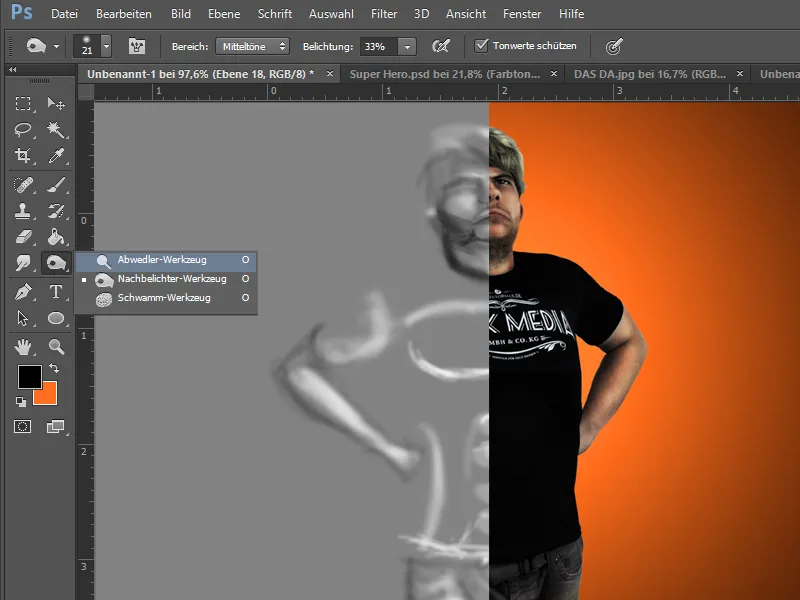The height and width of the screenshot is (600, 800).
Task: Reset default foreground and background colors
Action: coord(20,402)
